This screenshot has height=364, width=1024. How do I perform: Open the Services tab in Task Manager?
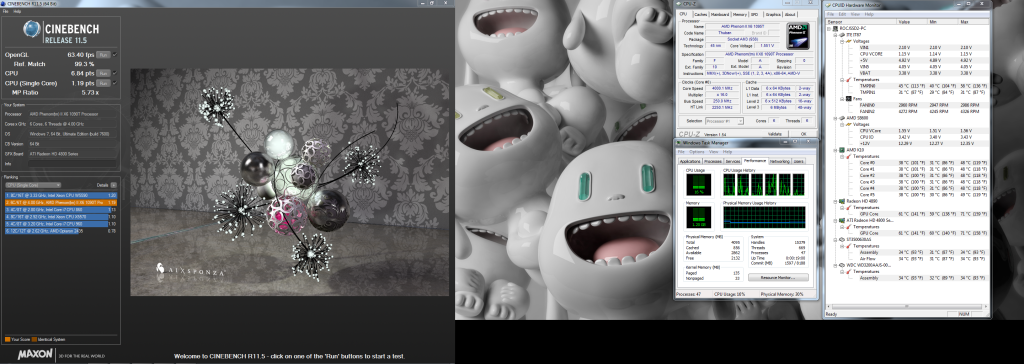[x=733, y=161]
